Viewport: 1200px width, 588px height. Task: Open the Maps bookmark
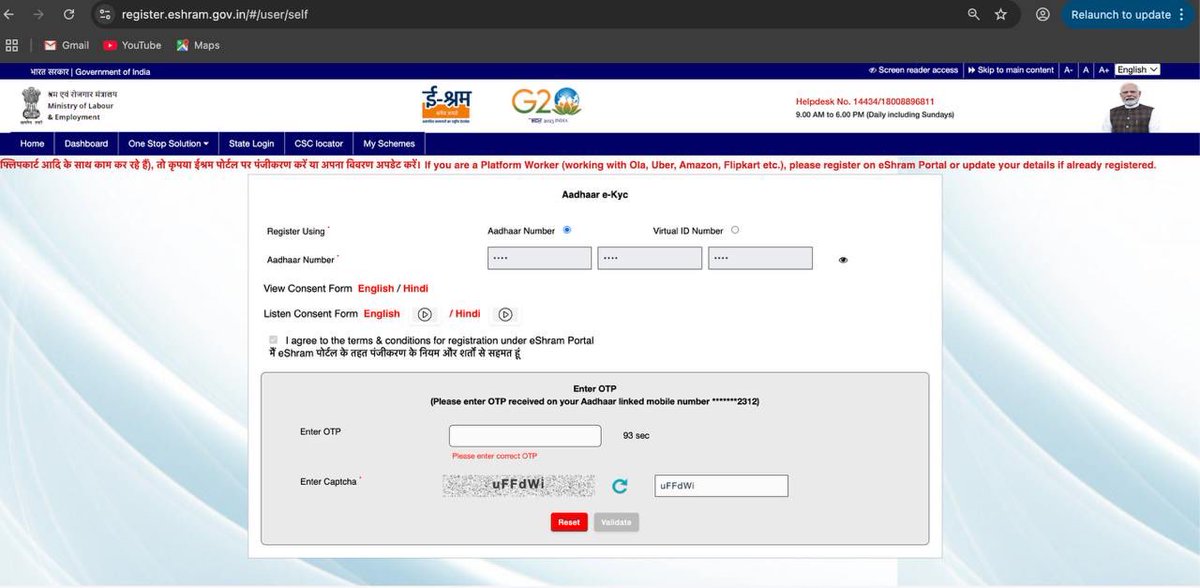coord(198,45)
